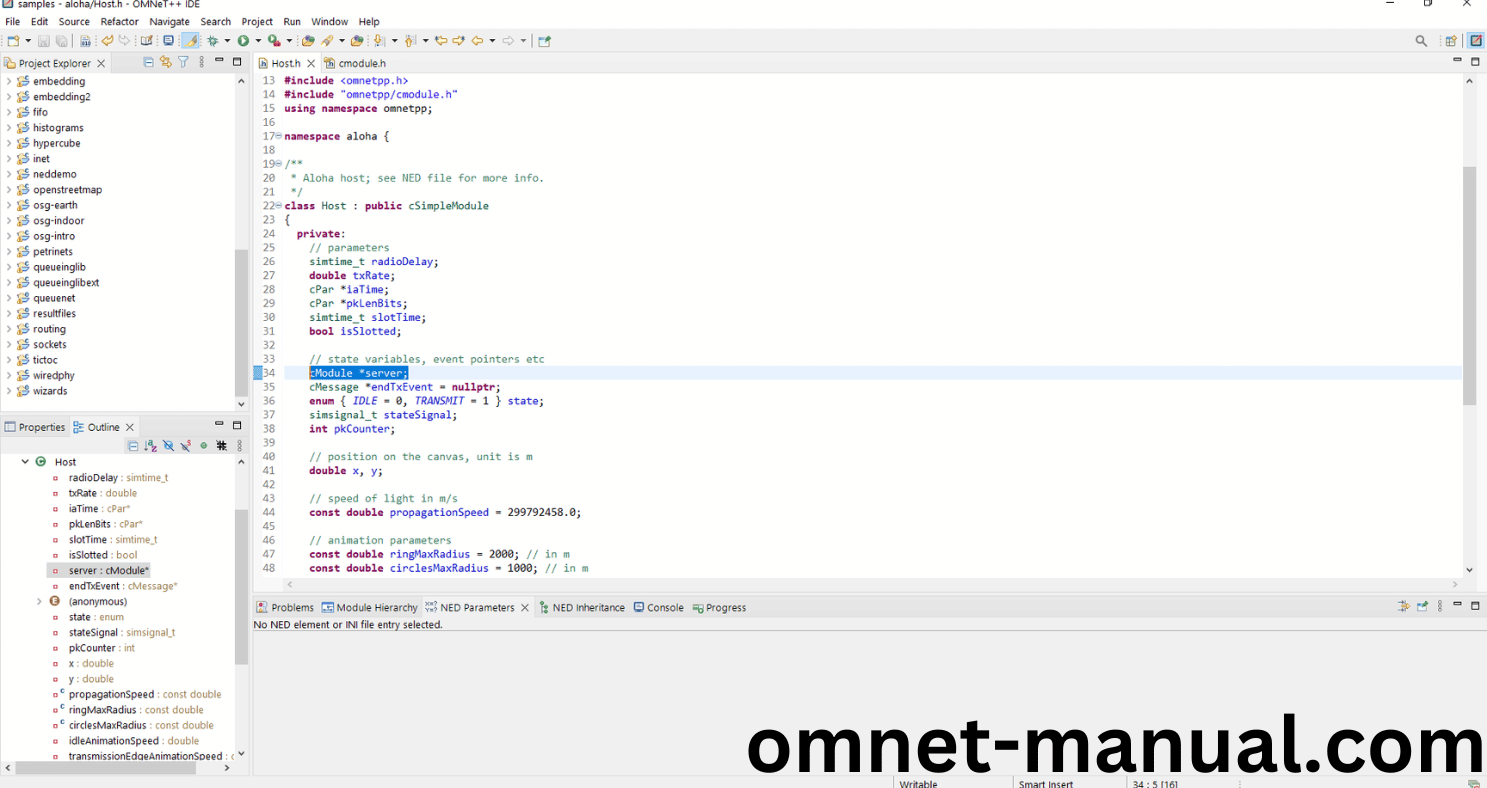Viewport: 1487px width, 788px height.
Task: Expand the tictoc project folder
Action: [9, 360]
